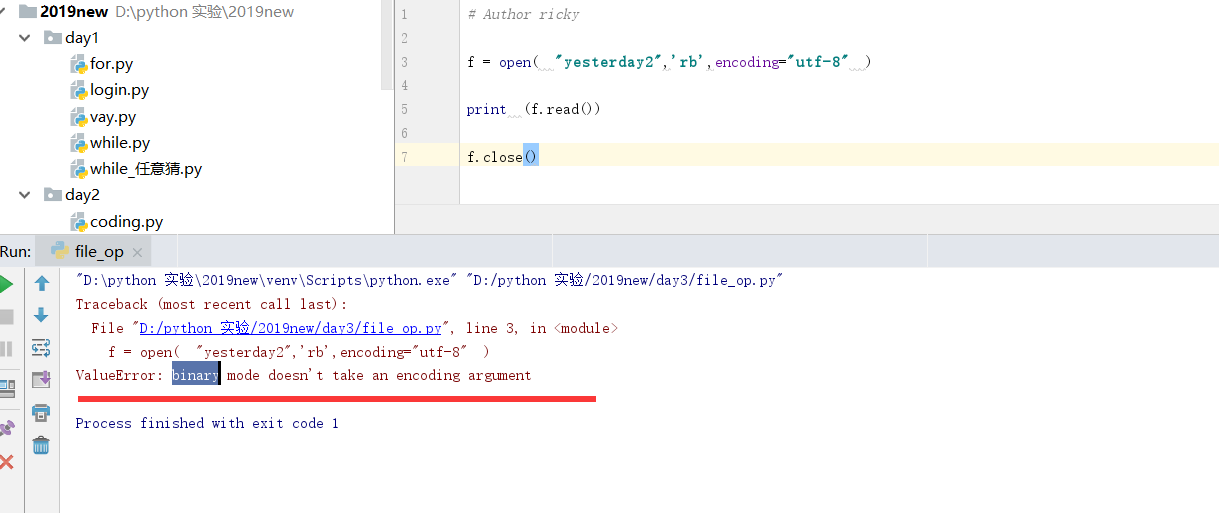Screen dimensions: 1219x513
Task: Click the Scroll to End console icon
Action: pos(41,379)
